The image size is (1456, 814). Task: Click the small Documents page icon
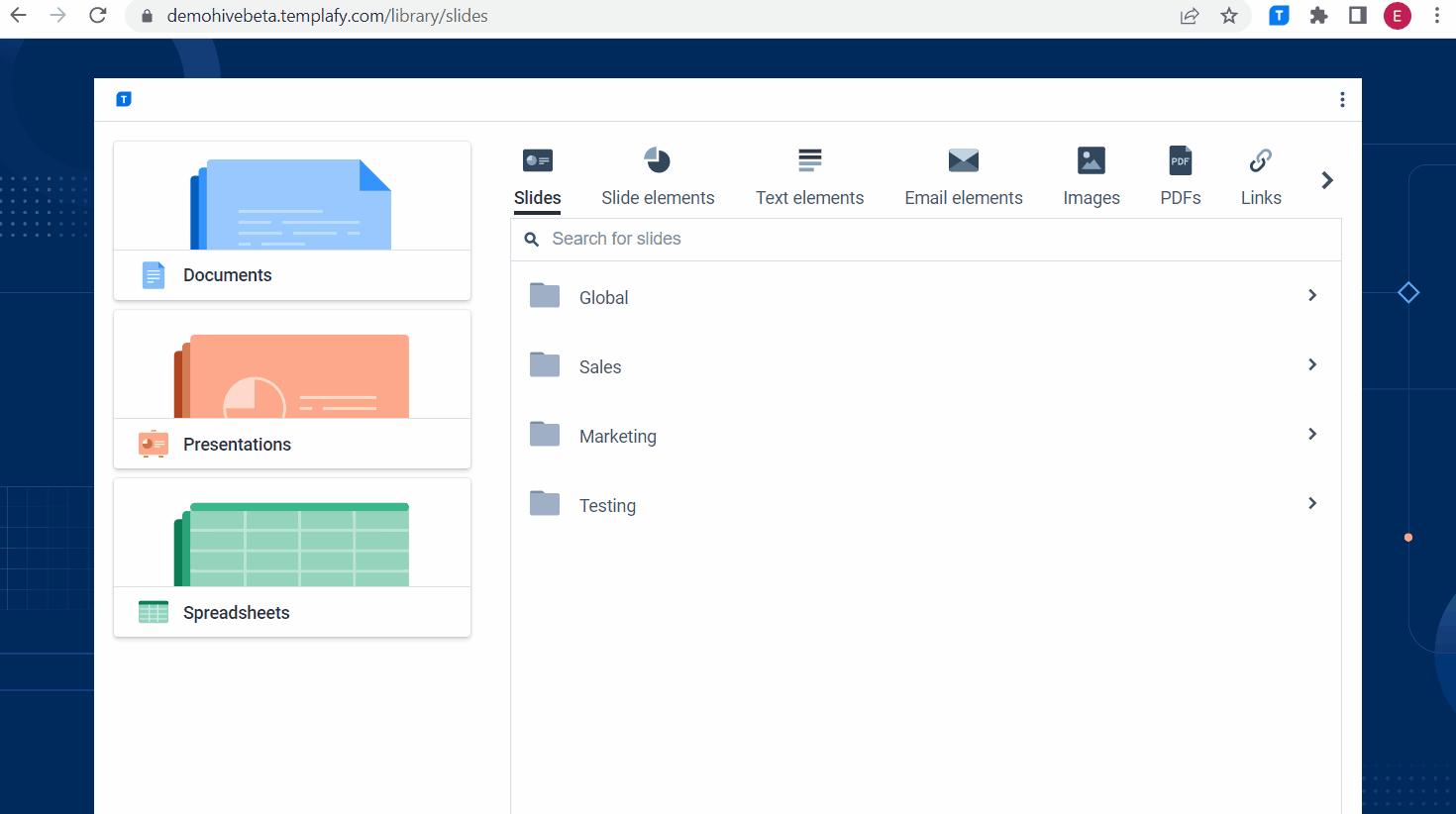154,275
